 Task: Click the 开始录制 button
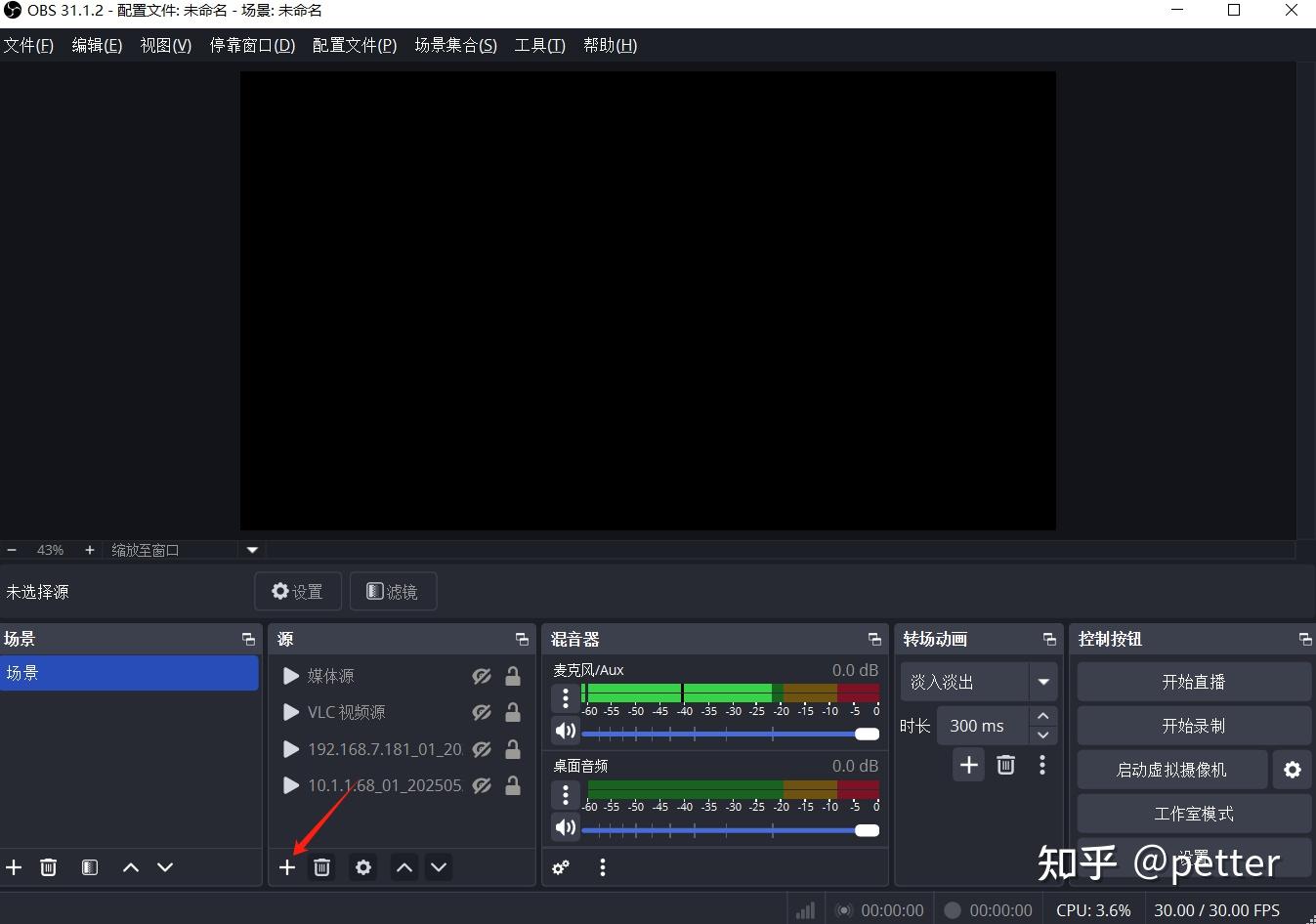[x=1193, y=725]
